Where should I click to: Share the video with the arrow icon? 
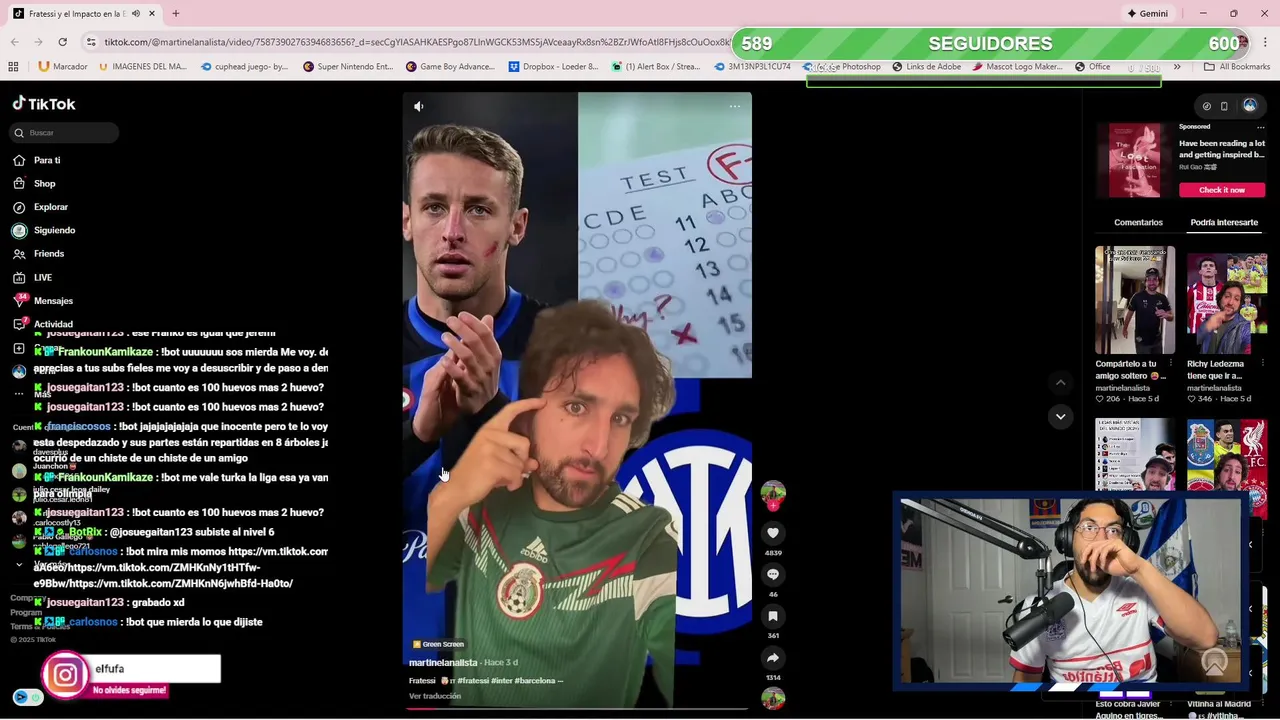coord(773,658)
